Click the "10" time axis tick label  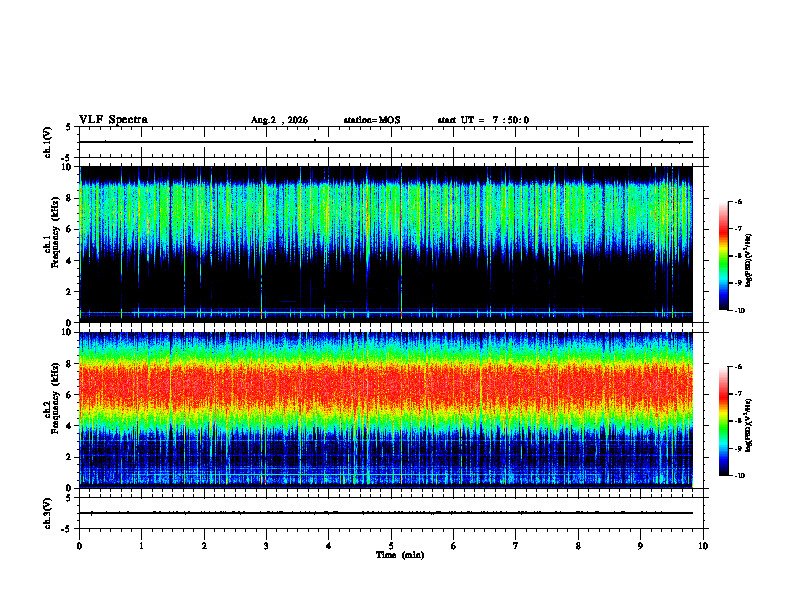(x=703, y=546)
